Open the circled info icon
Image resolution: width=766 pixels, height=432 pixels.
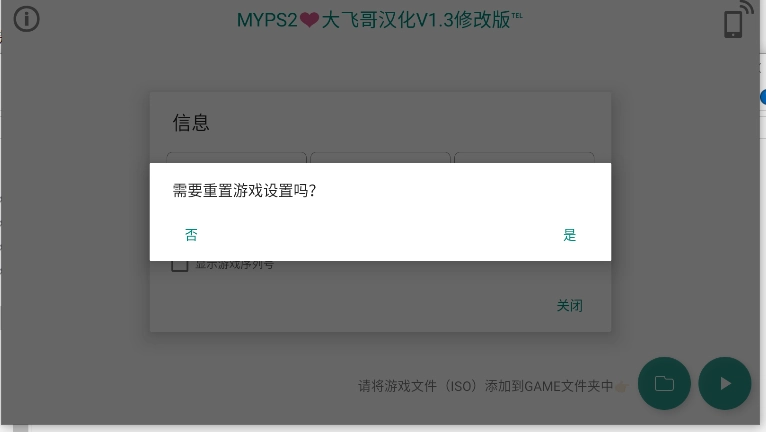26,20
